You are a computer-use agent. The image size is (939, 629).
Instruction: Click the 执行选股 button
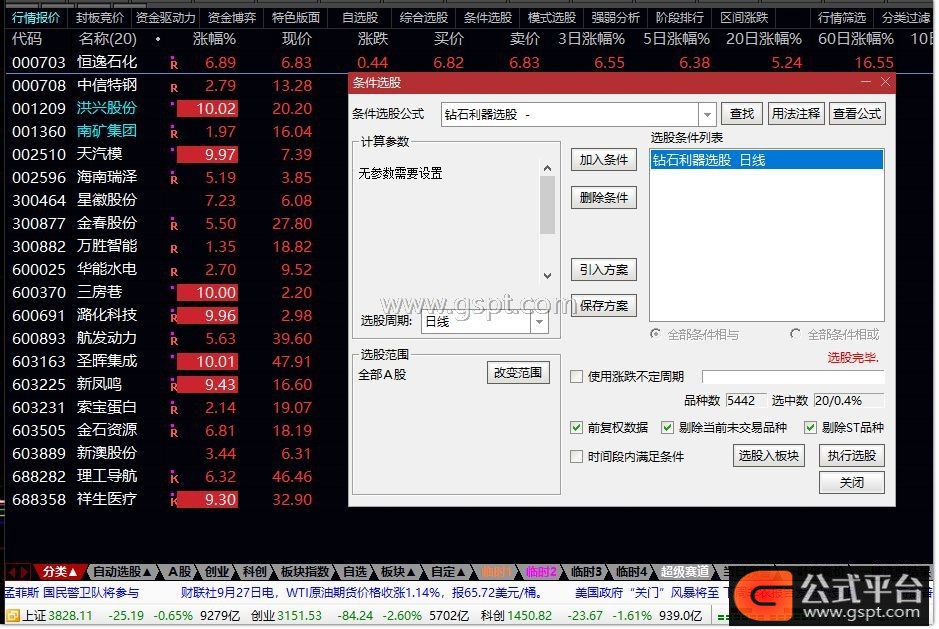[852, 456]
